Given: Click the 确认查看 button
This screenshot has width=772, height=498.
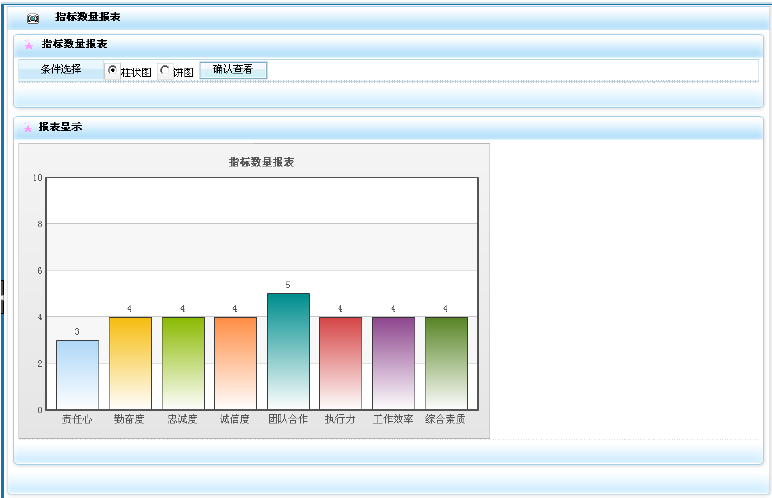Looking at the screenshot, I should pyautogui.click(x=233, y=70).
